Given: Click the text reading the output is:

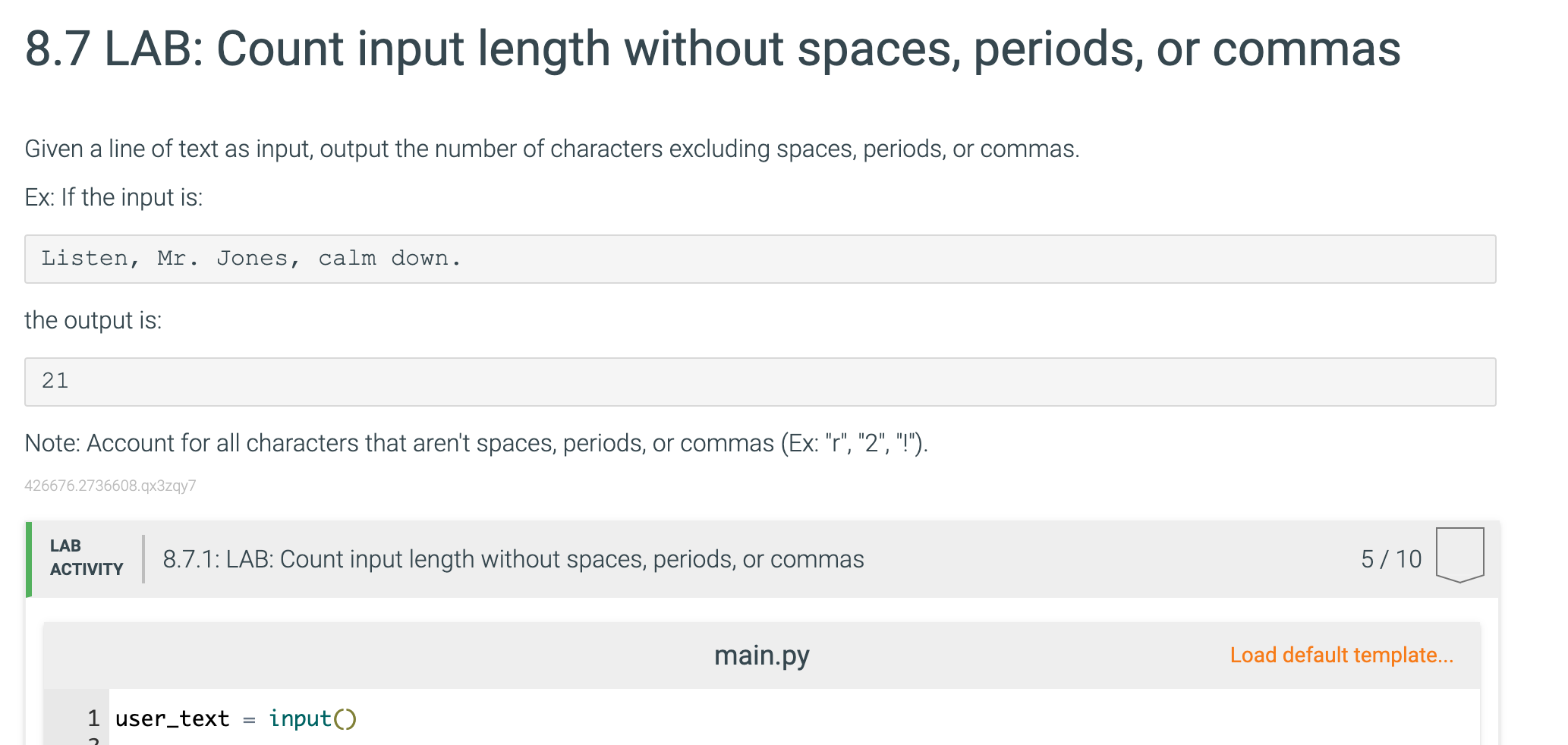Looking at the screenshot, I should (x=93, y=320).
